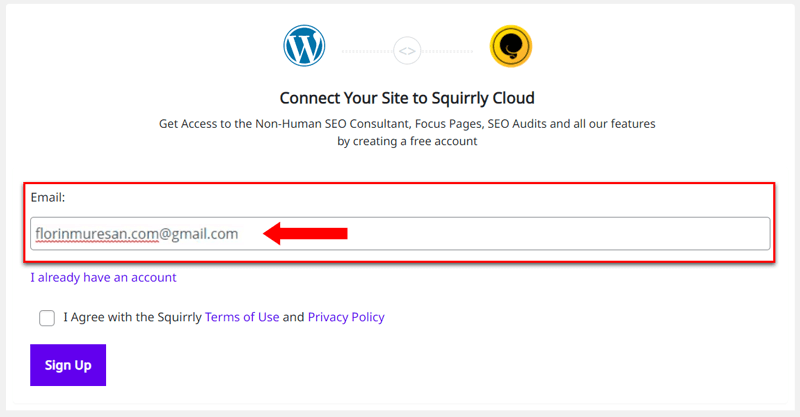Viewport: 800px width, 417px height.
Task: Click the code brackets connection icon
Action: coord(407,51)
